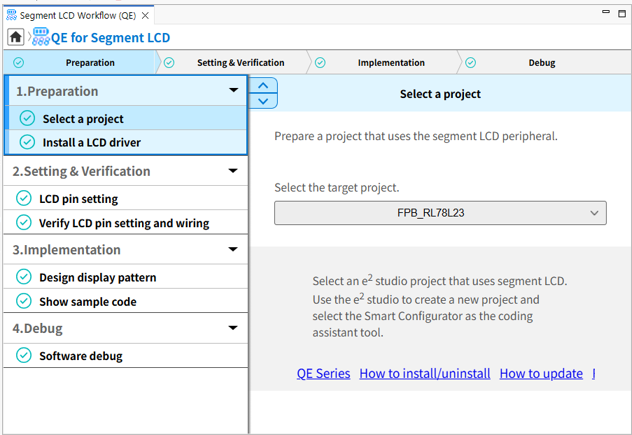Click the Home icon in the breadcrumb
Viewport: 632px width, 435px height.
click(x=16, y=37)
